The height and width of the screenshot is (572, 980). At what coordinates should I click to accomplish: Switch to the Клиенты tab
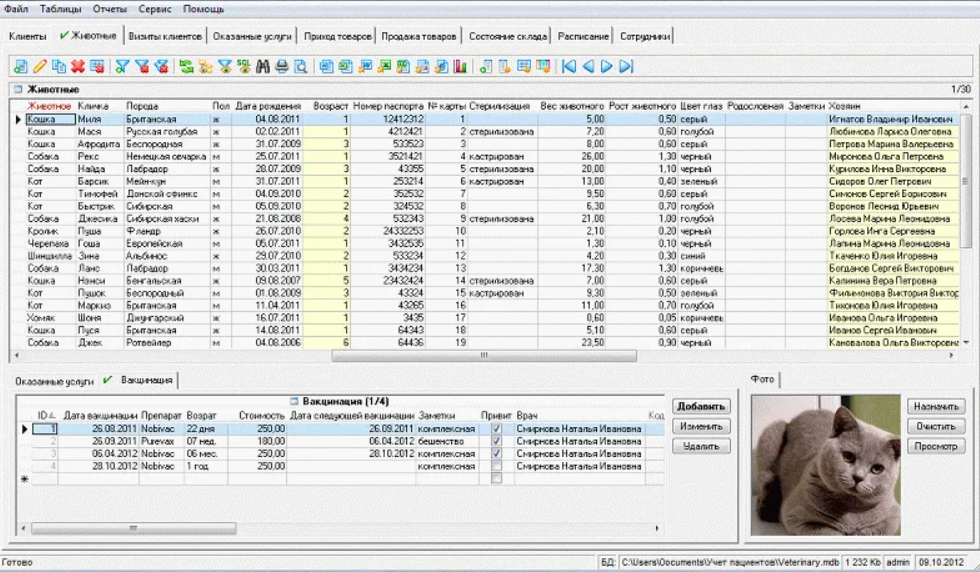[x=28, y=36]
